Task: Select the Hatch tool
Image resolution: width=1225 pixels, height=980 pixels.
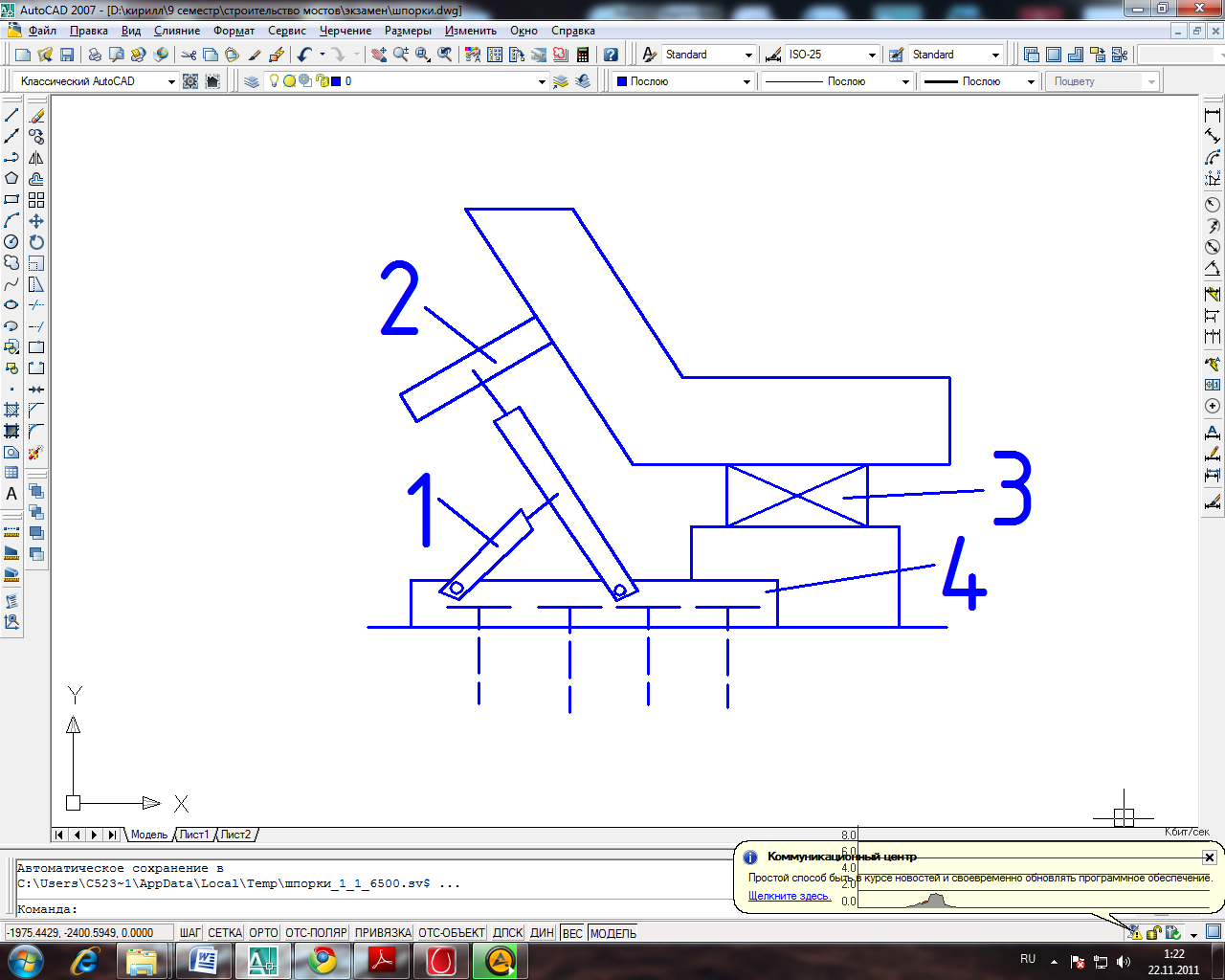Action: [11, 411]
